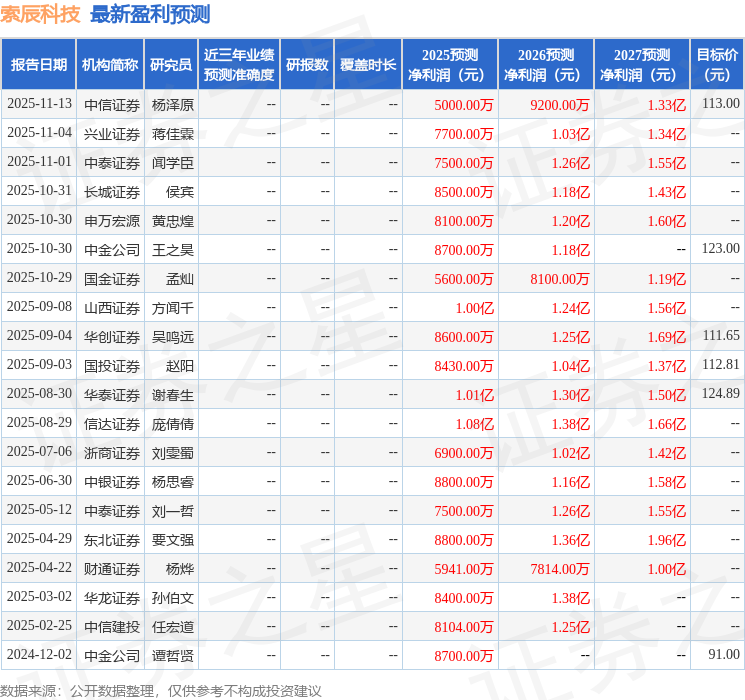Click 信达证券 institution cell
This screenshot has height=700, width=745.
click(x=112, y=424)
